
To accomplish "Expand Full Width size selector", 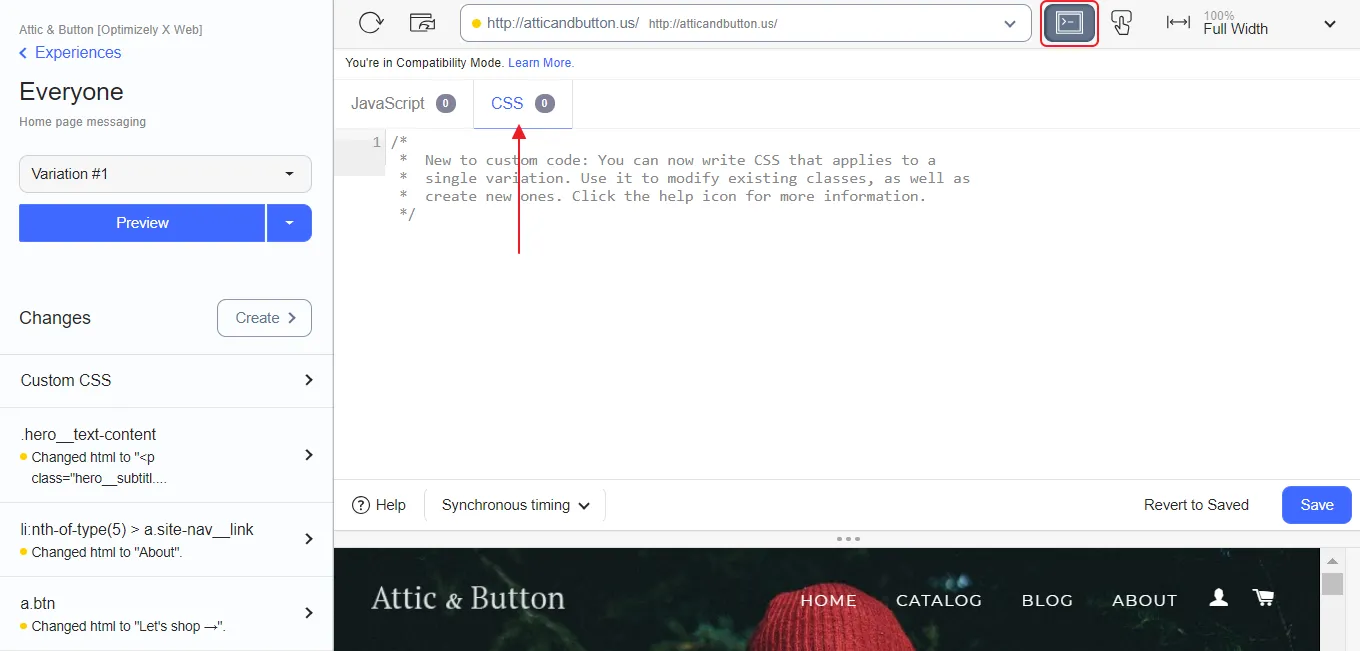I will coord(1329,24).
